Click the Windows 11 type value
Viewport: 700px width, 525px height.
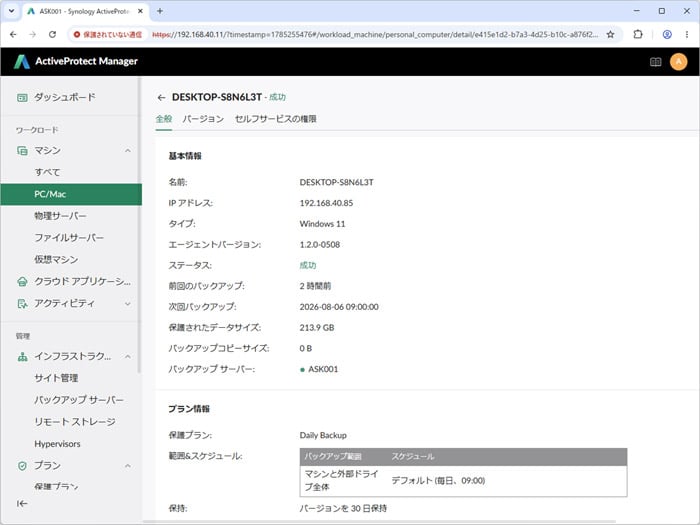click(322, 224)
